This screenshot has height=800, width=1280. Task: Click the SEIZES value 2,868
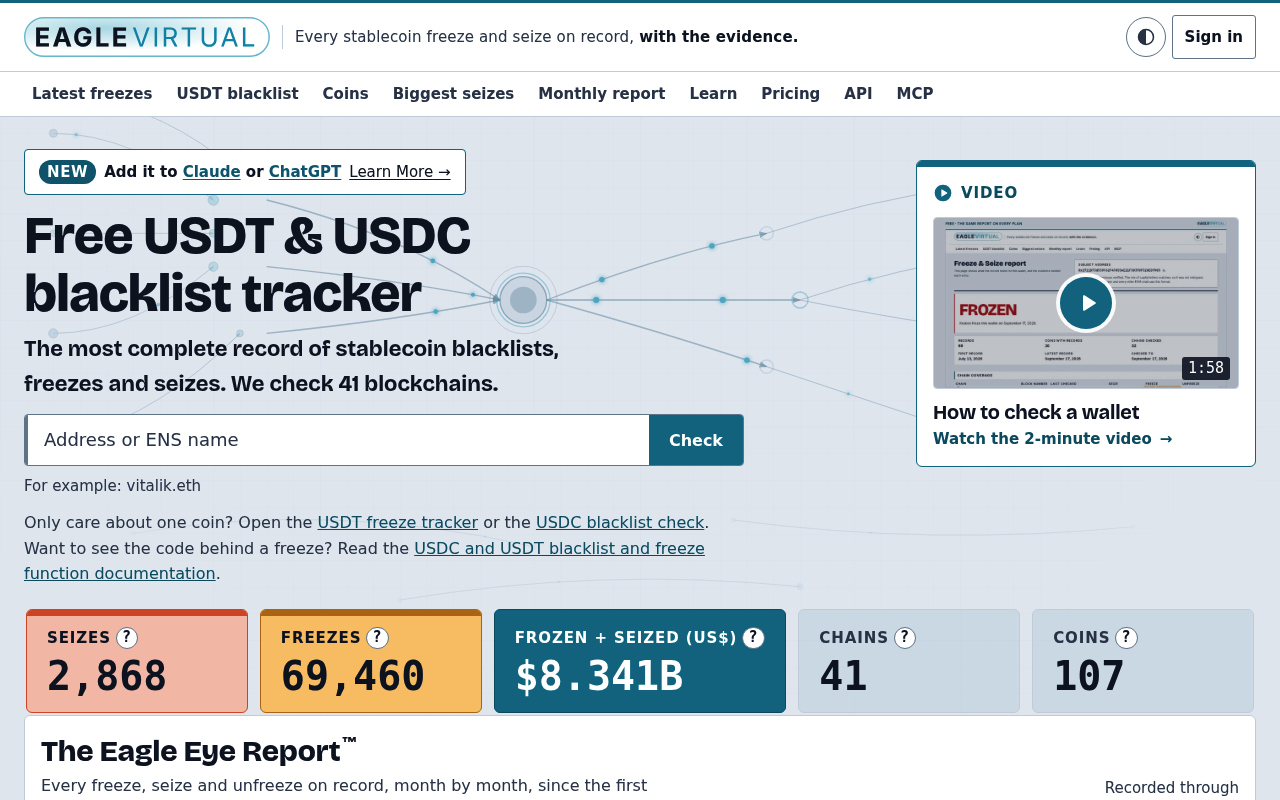107,677
